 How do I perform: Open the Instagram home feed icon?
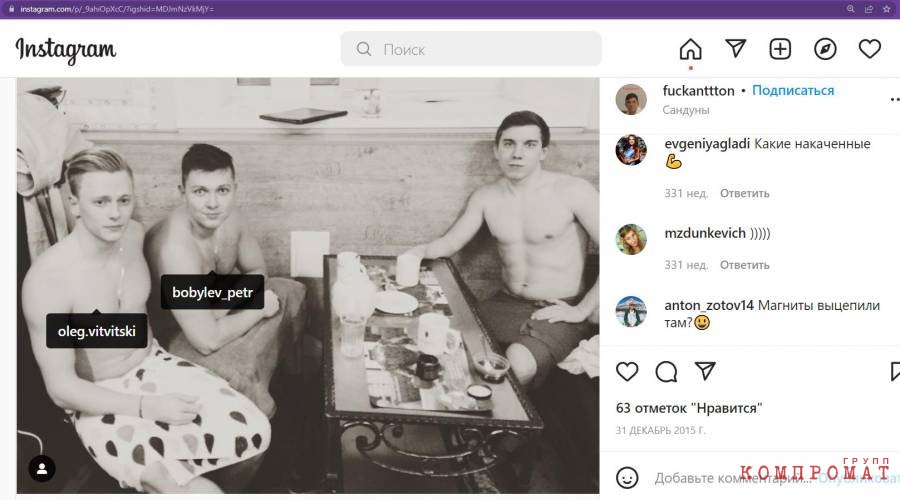pyautogui.click(x=690, y=49)
